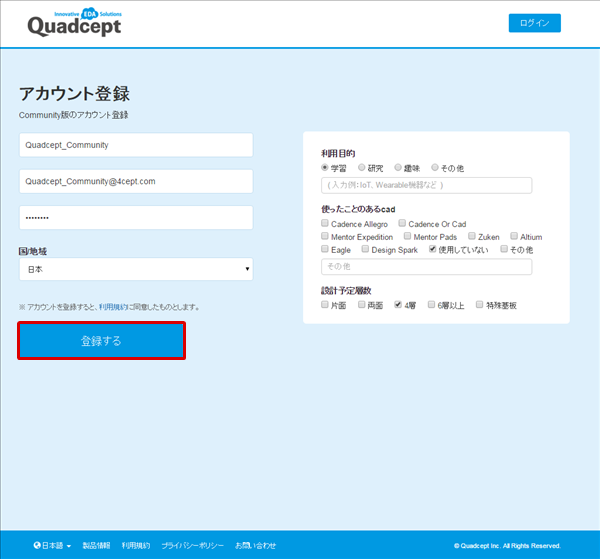Image resolution: width=600 pixels, height=559 pixels.
Task: Check the Altium checkbox
Action: coord(514,236)
